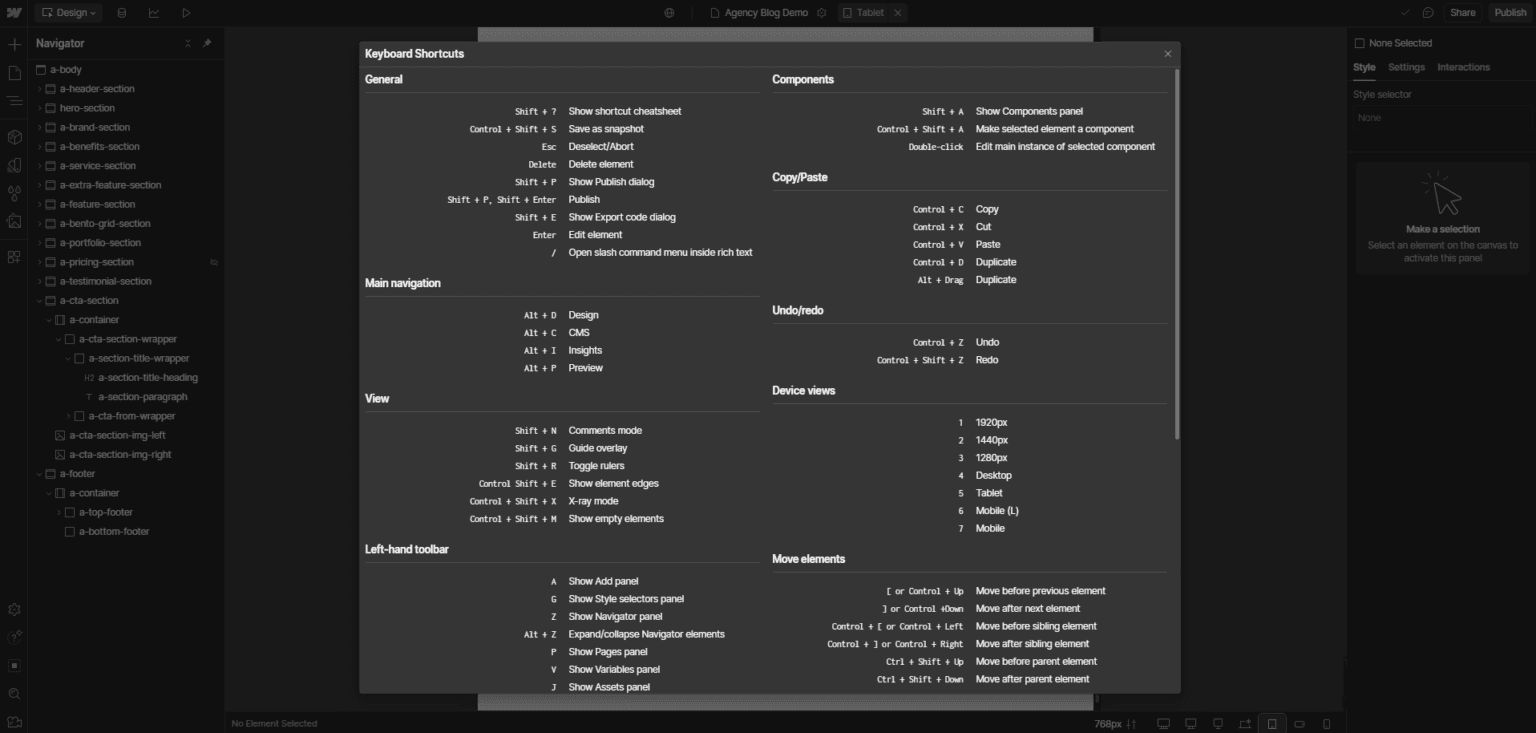Screen dimensions: 1536x733
Task: Select the Desktop base breakpoint star icon
Action: tap(1244, 723)
